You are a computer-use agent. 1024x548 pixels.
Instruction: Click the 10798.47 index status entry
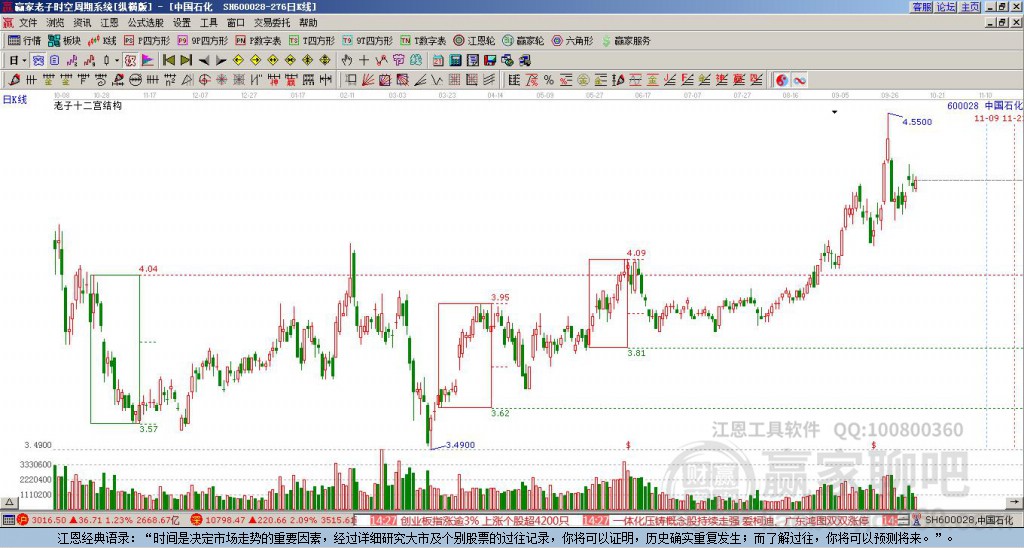tap(274, 521)
